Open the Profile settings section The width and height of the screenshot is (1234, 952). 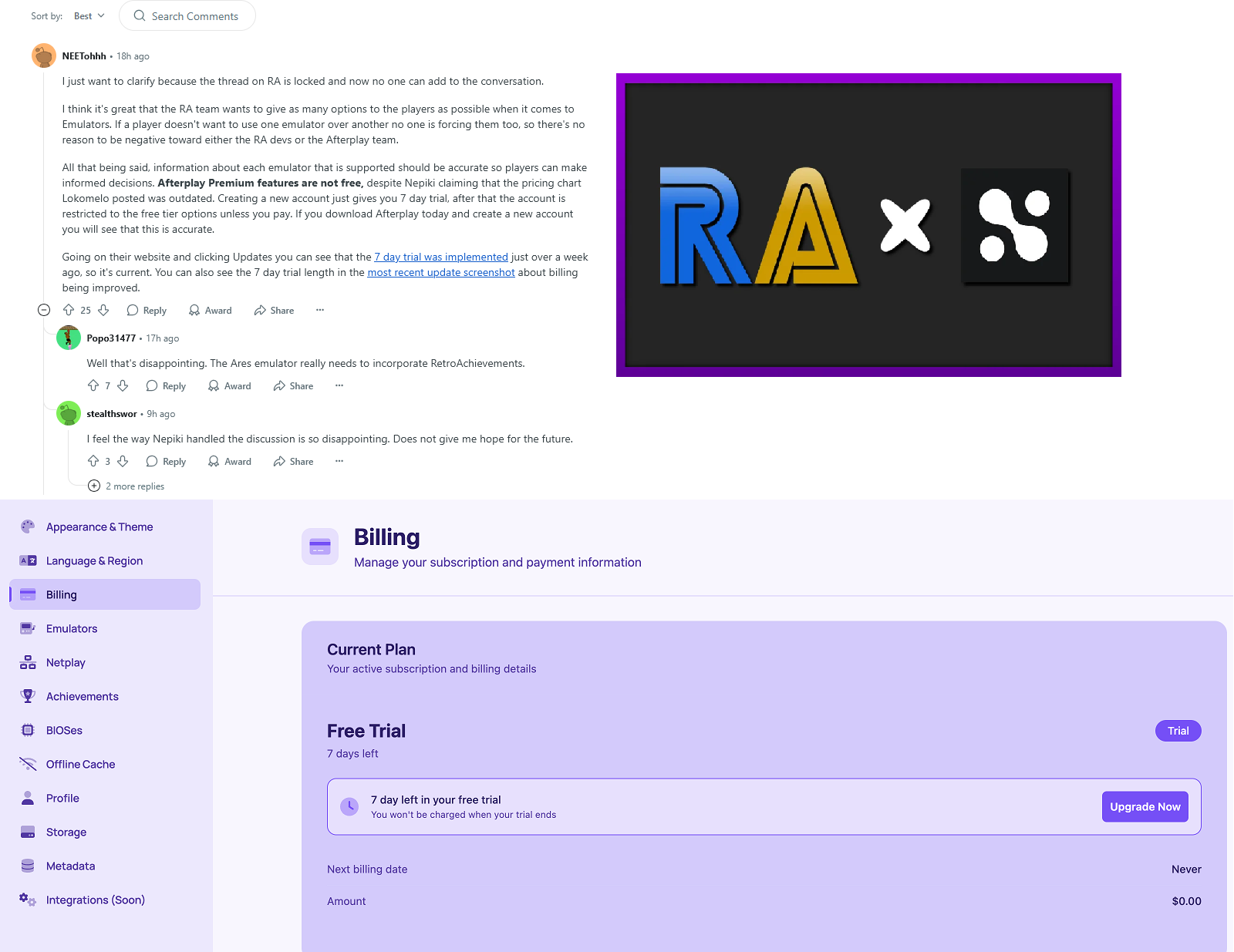[x=105, y=798]
